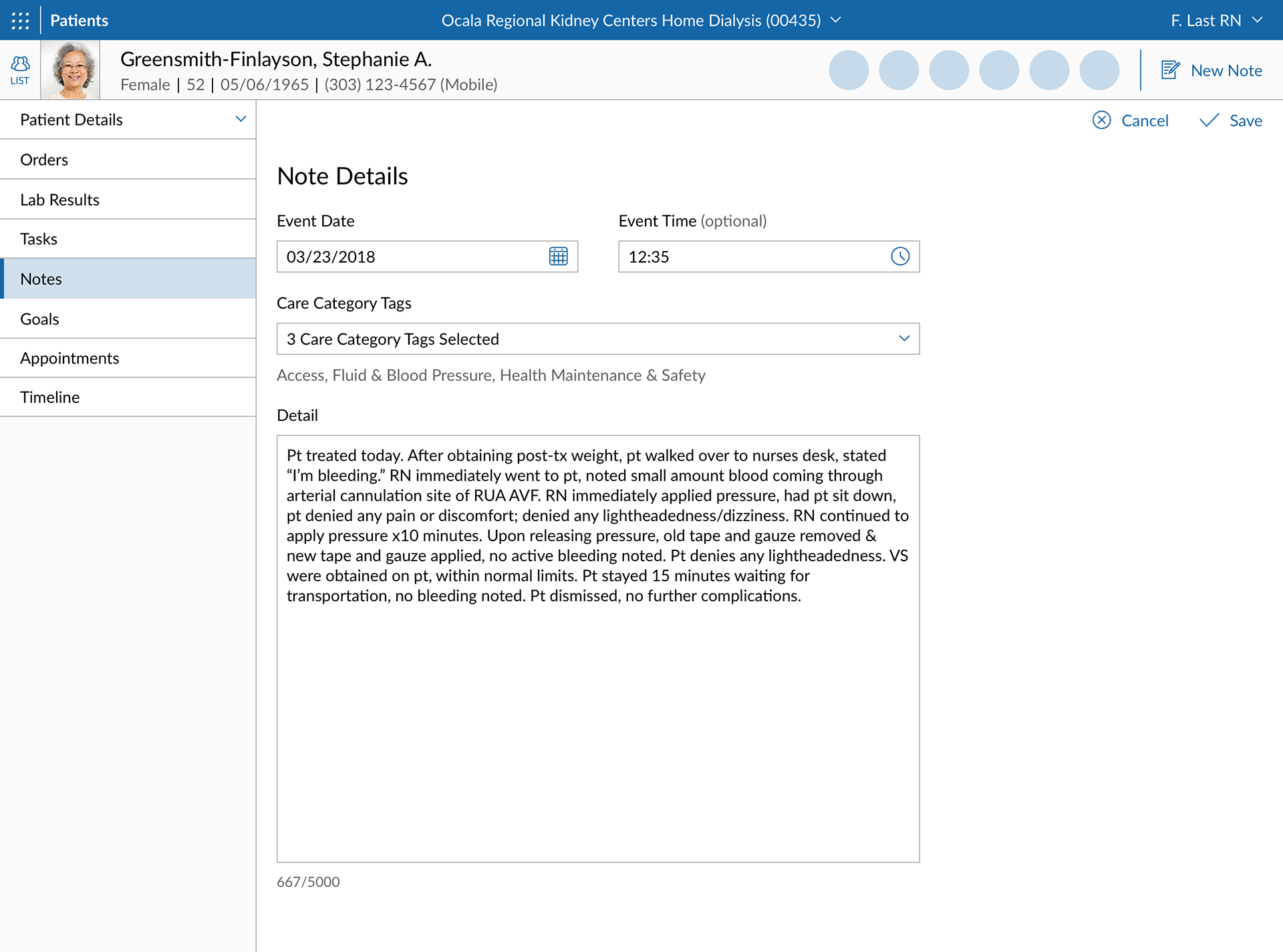This screenshot has width=1283, height=952.
Task: Open the calendar picker for Event Date
Action: [x=559, y=257]
